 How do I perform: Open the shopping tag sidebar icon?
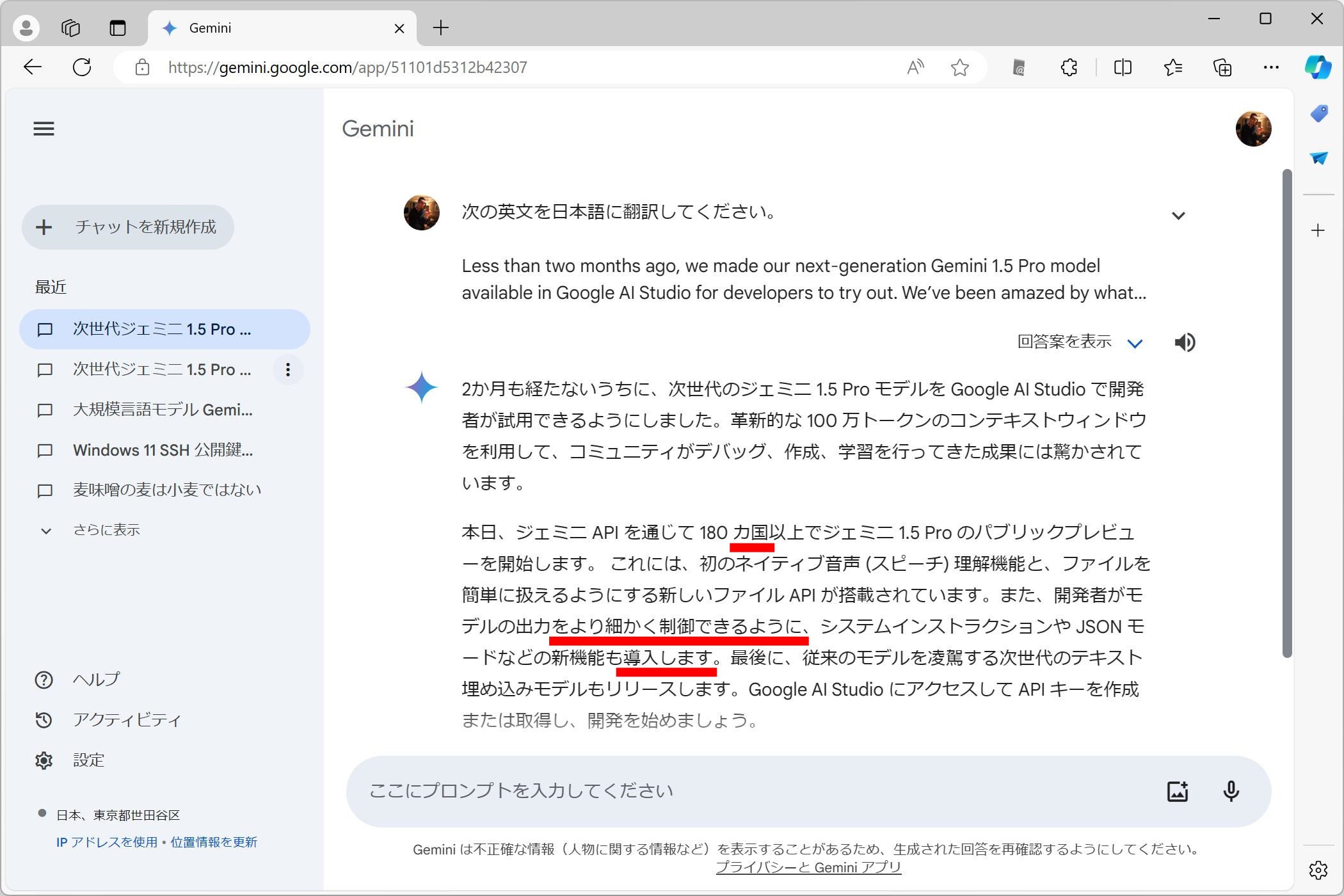1318,114
